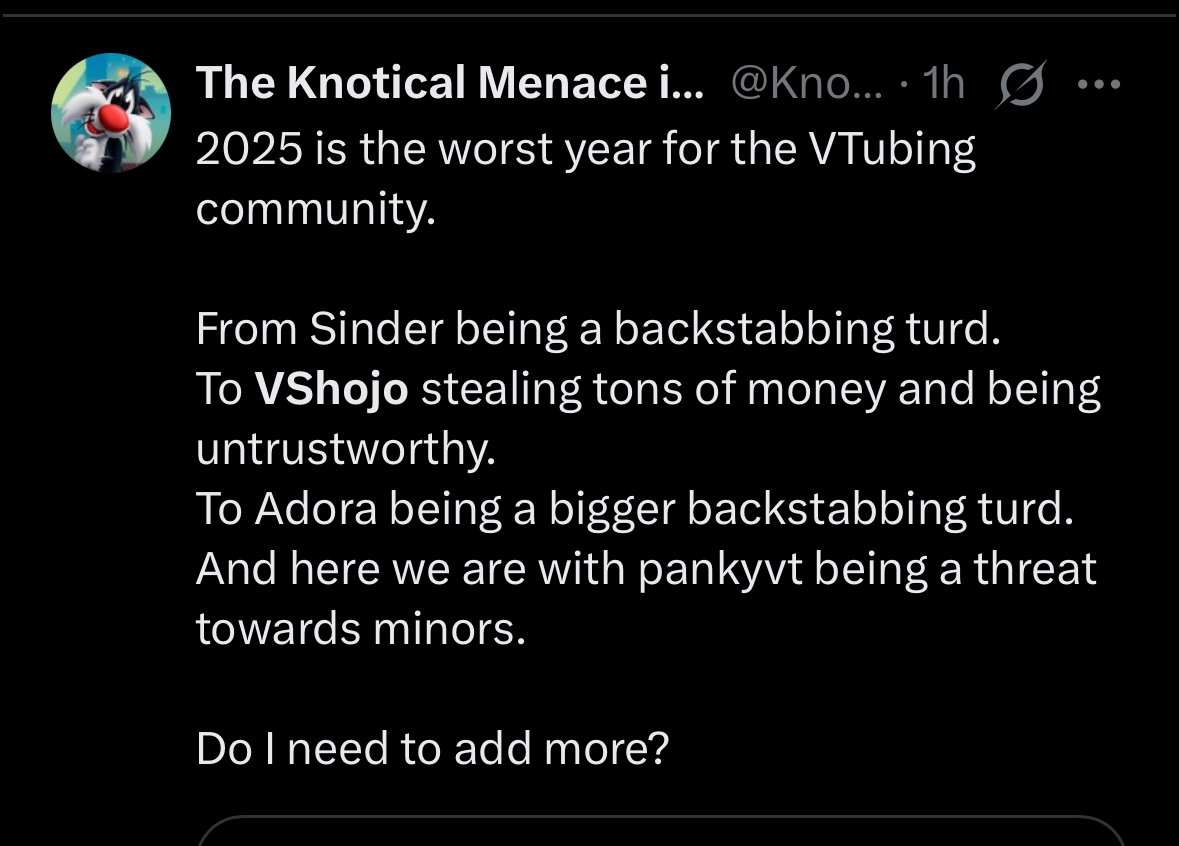Click the 1h post timestamp
1179x846 pixels.
[943, 85]
